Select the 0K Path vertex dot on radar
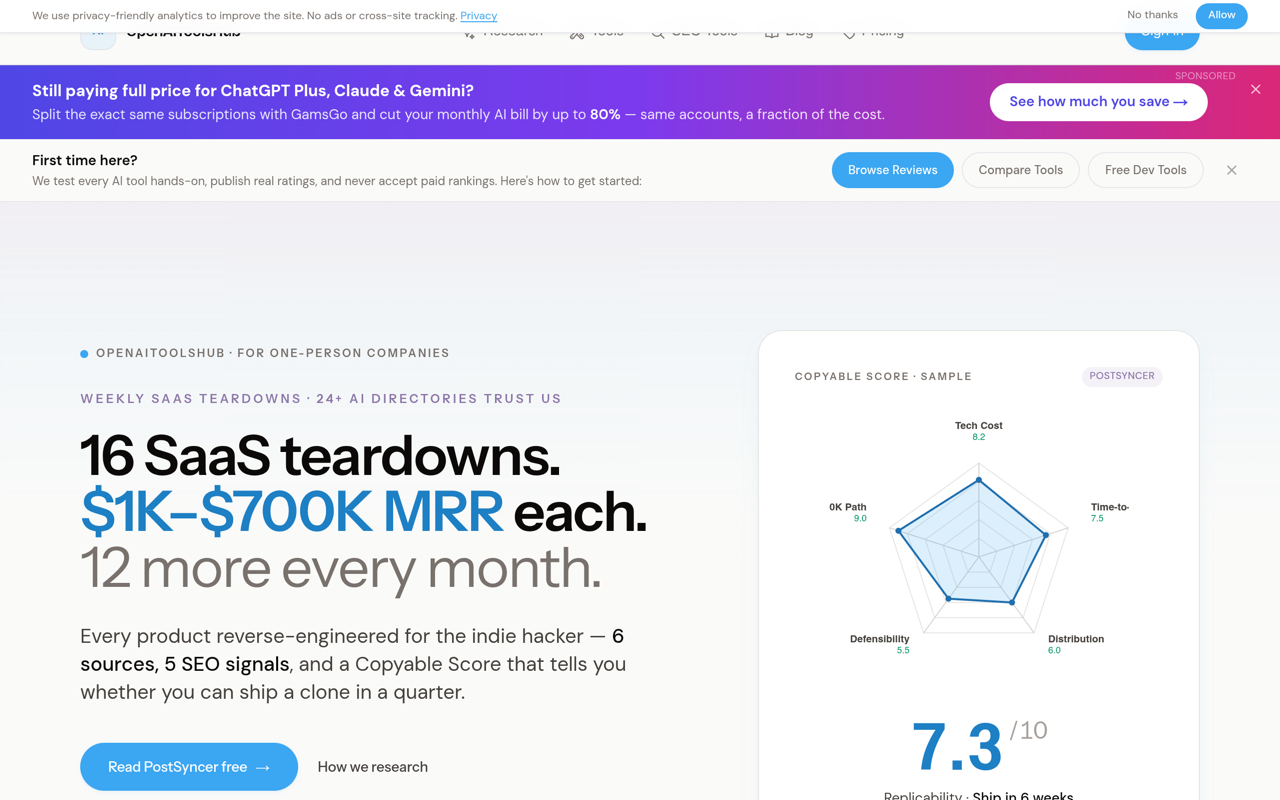 (x=899, y=531)
